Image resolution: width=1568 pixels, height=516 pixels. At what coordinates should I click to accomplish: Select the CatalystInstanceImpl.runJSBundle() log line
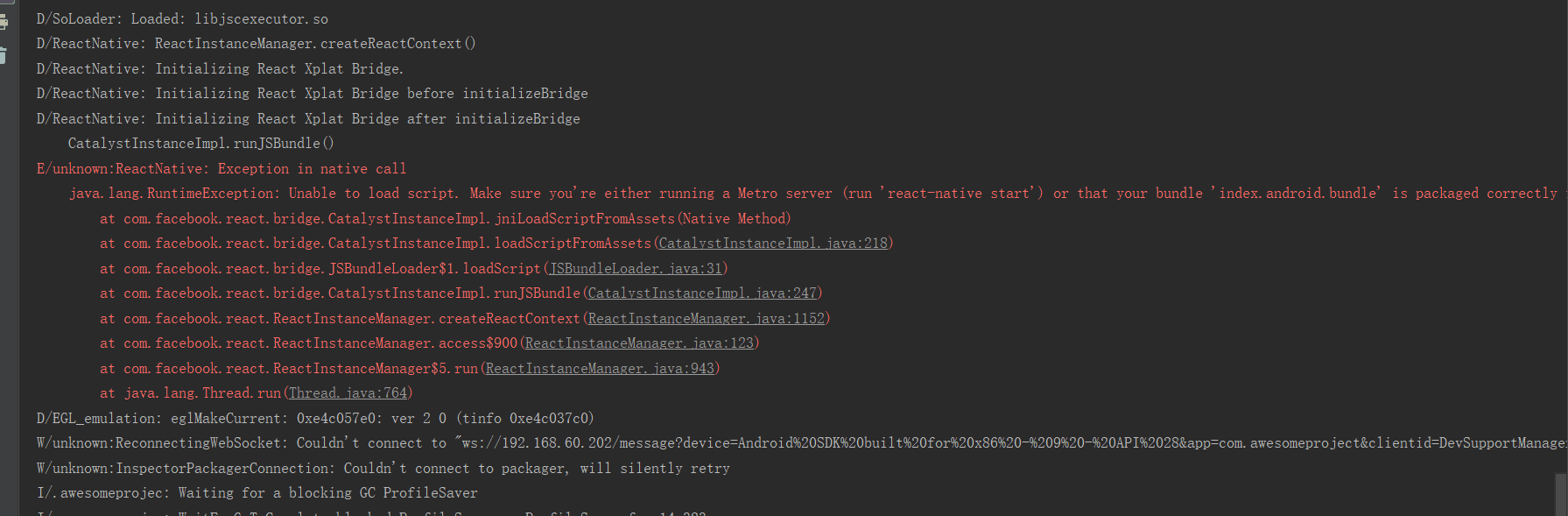pyautogui.click(x=200, y=144)
